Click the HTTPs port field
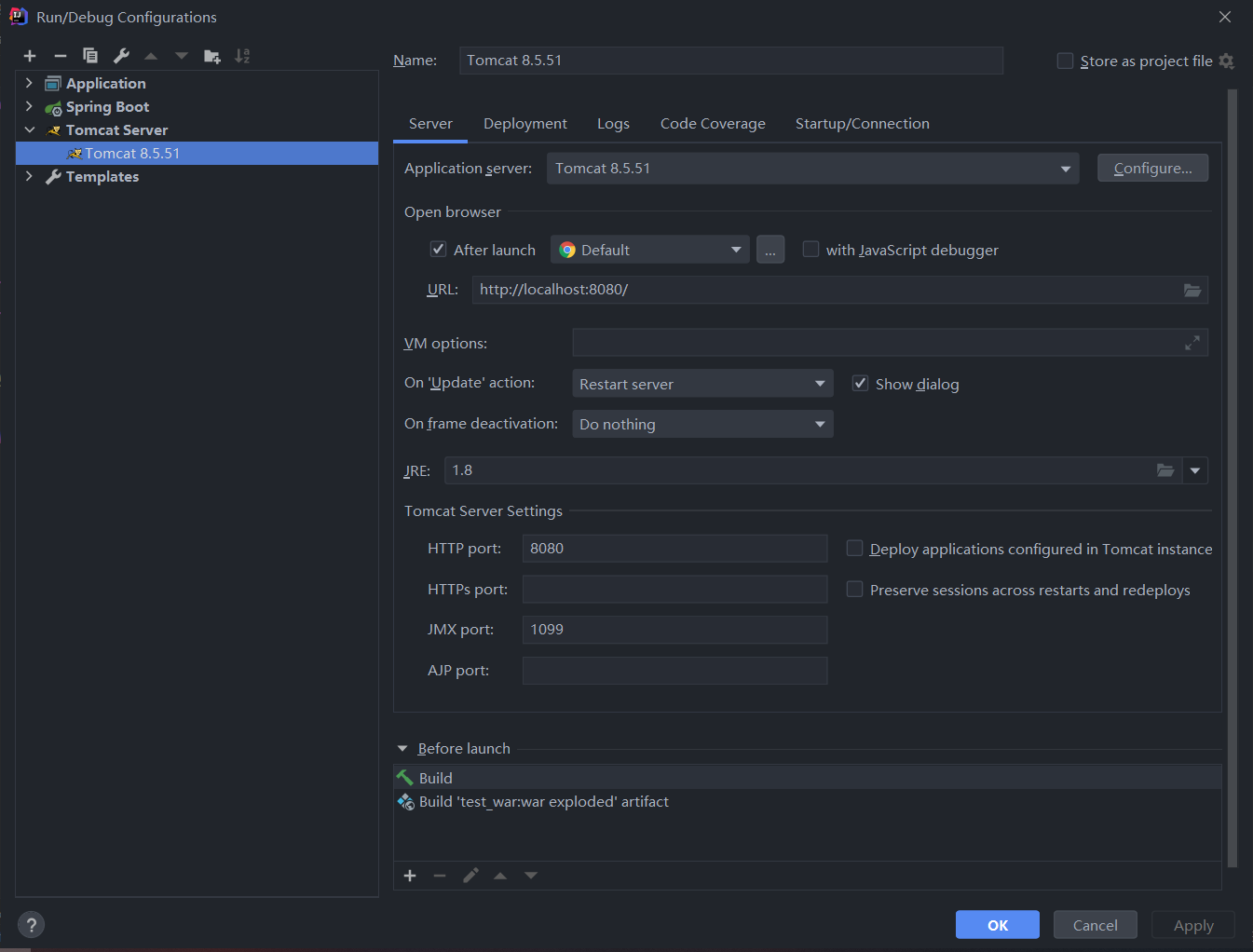Viewport: 1253px width, 952px height. (675, 590)
